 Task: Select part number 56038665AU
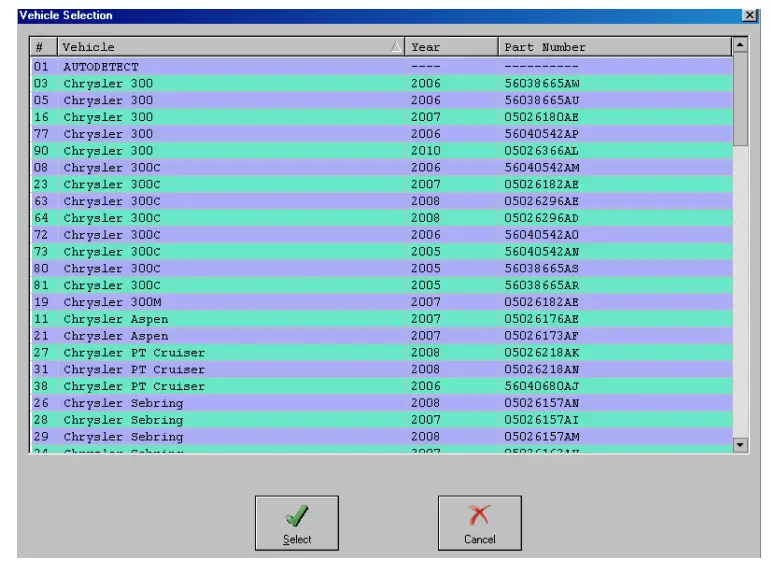[x=542, y=100]
